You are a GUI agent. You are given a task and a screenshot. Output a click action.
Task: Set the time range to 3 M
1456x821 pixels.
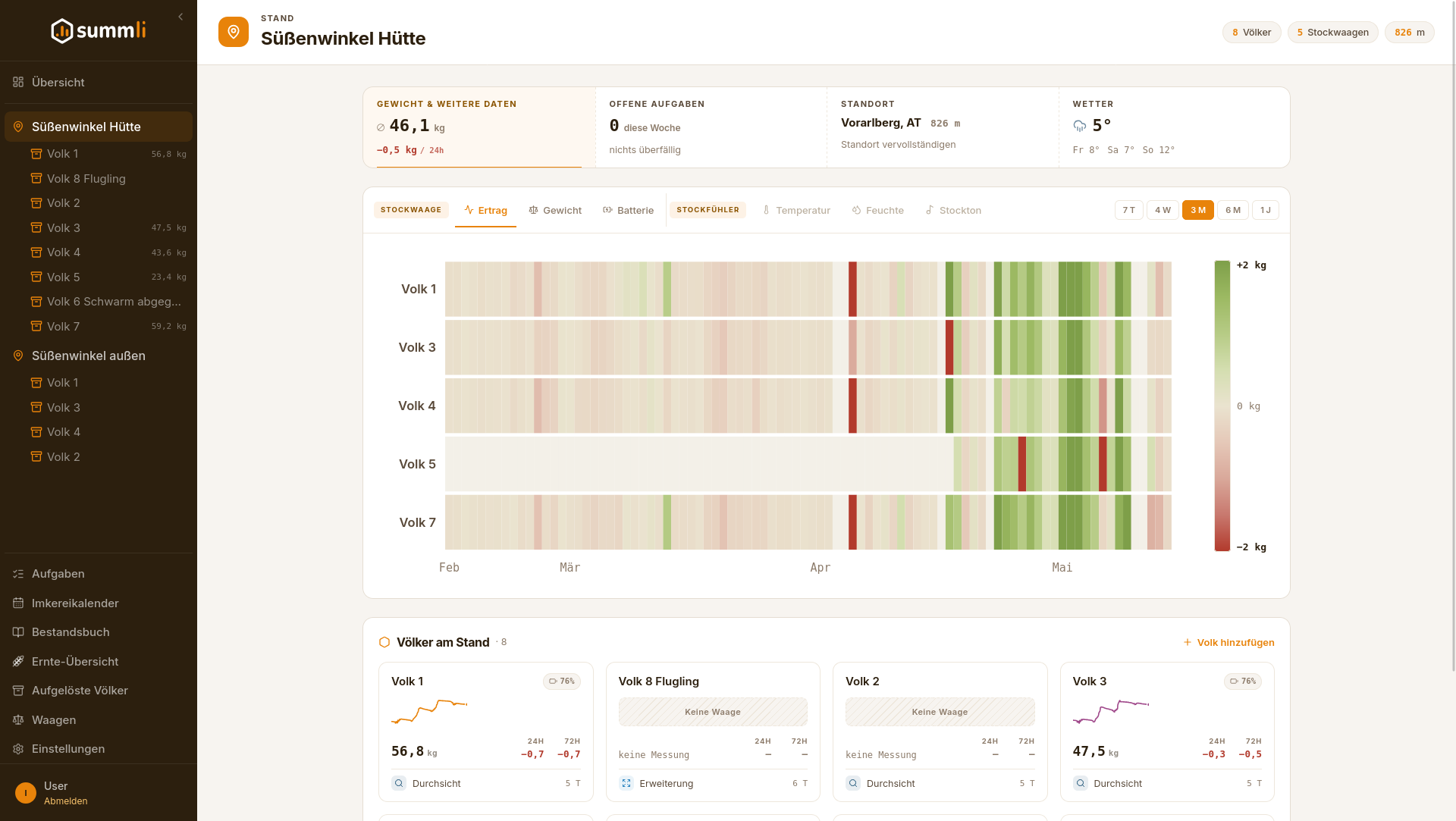click(x=1197, y=211)
